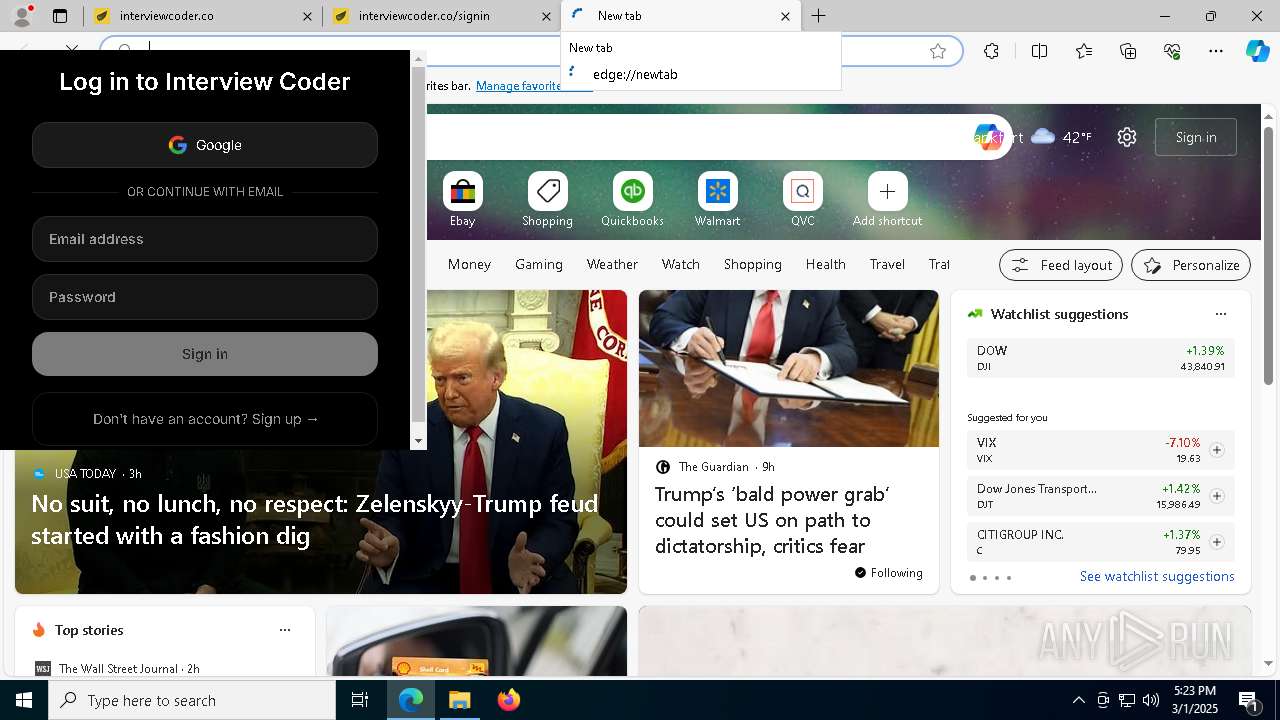Add Dow Jones Transport to watchlist
This screenshot has width=1280, height=720.
(x=1216, y=496)
